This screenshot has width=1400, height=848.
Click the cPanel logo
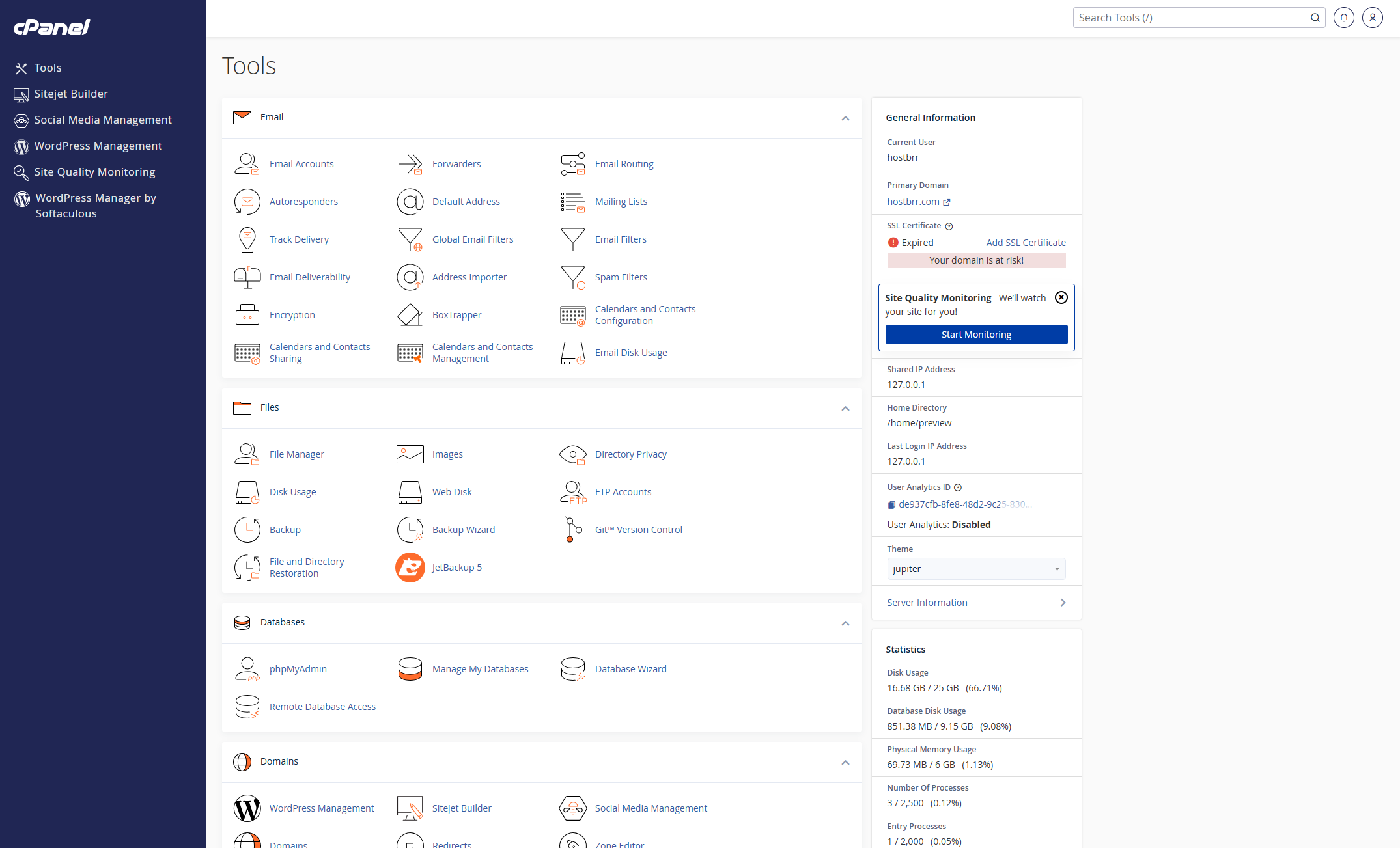(52, 27)
